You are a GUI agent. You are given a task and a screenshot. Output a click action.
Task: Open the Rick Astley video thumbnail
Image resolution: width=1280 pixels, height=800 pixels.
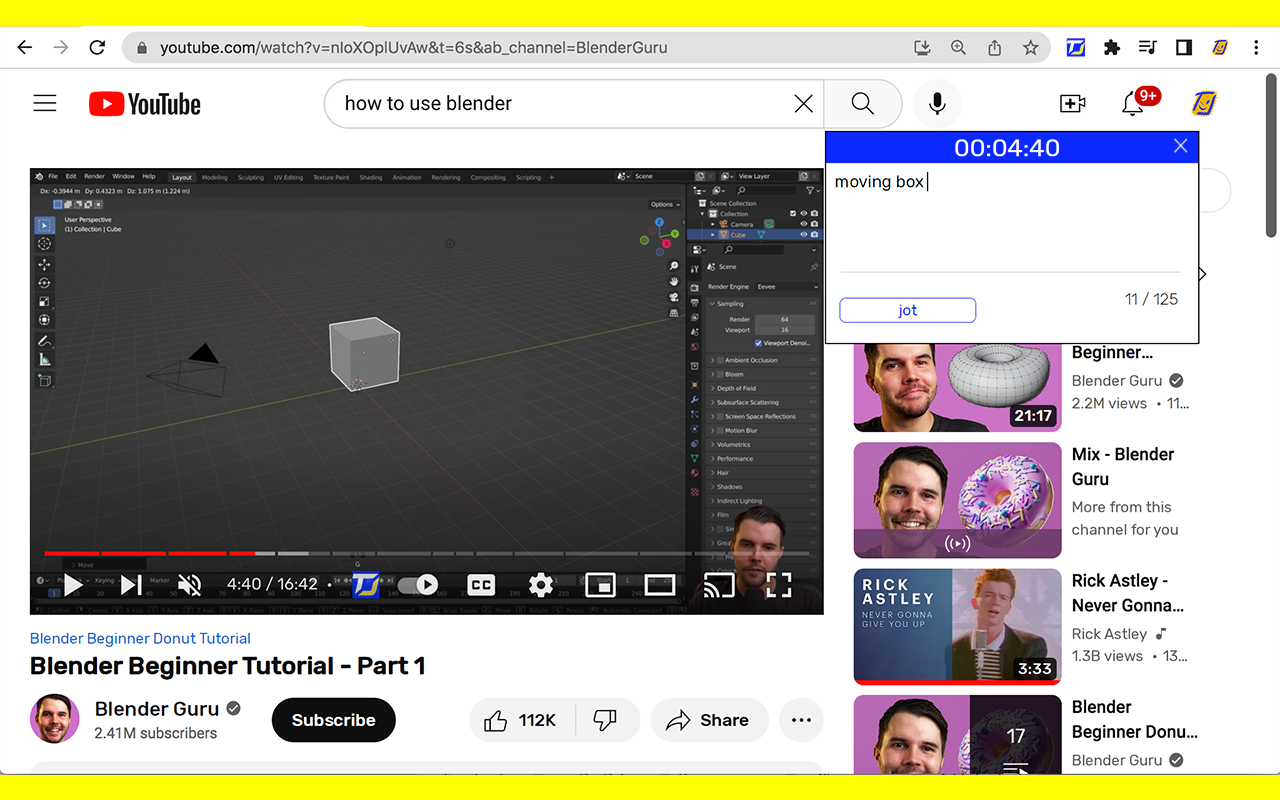[x=957, y=626]
